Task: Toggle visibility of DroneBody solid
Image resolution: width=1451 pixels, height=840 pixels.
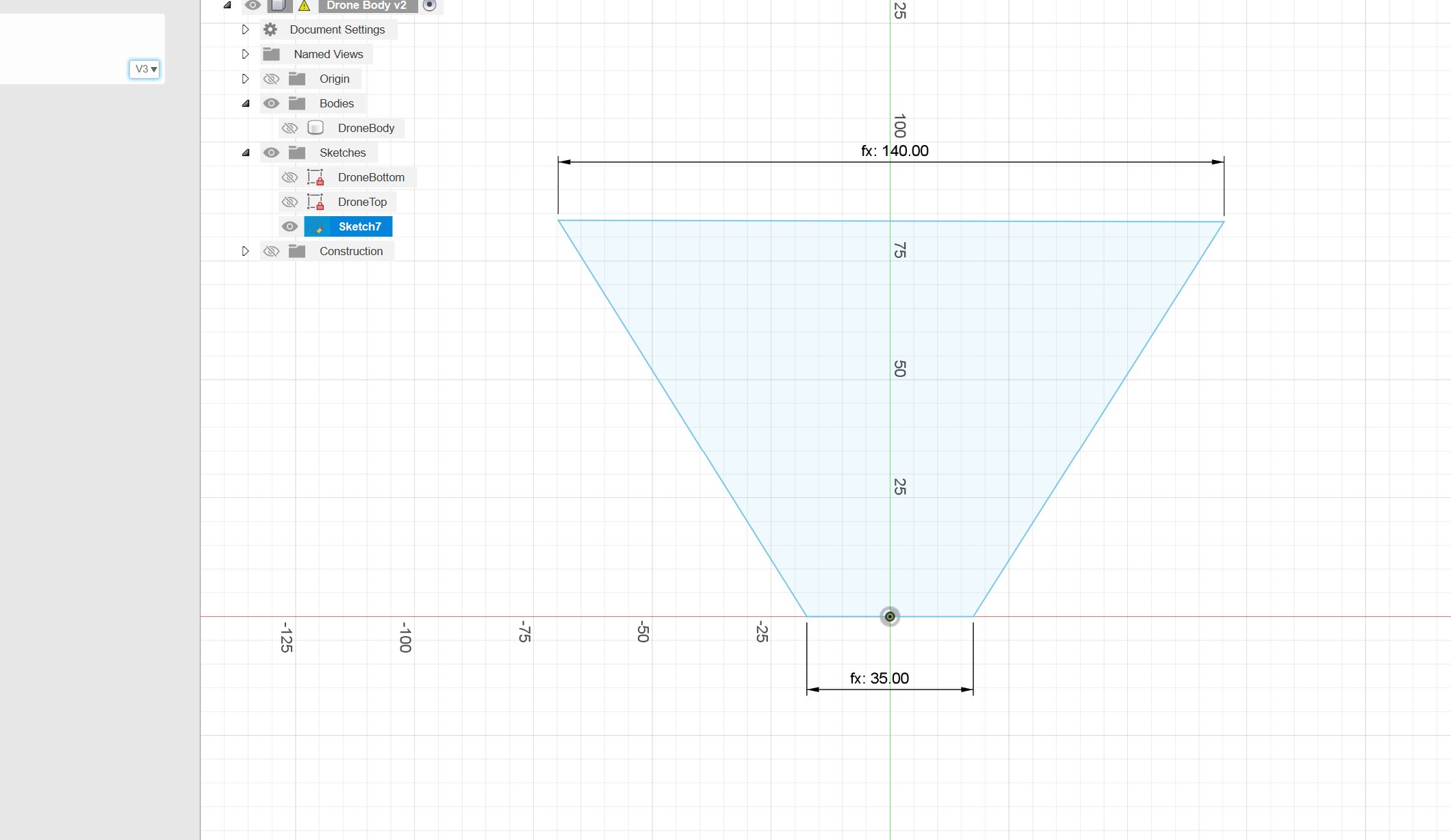Action: pyautogui.click(x=290, y=128)
